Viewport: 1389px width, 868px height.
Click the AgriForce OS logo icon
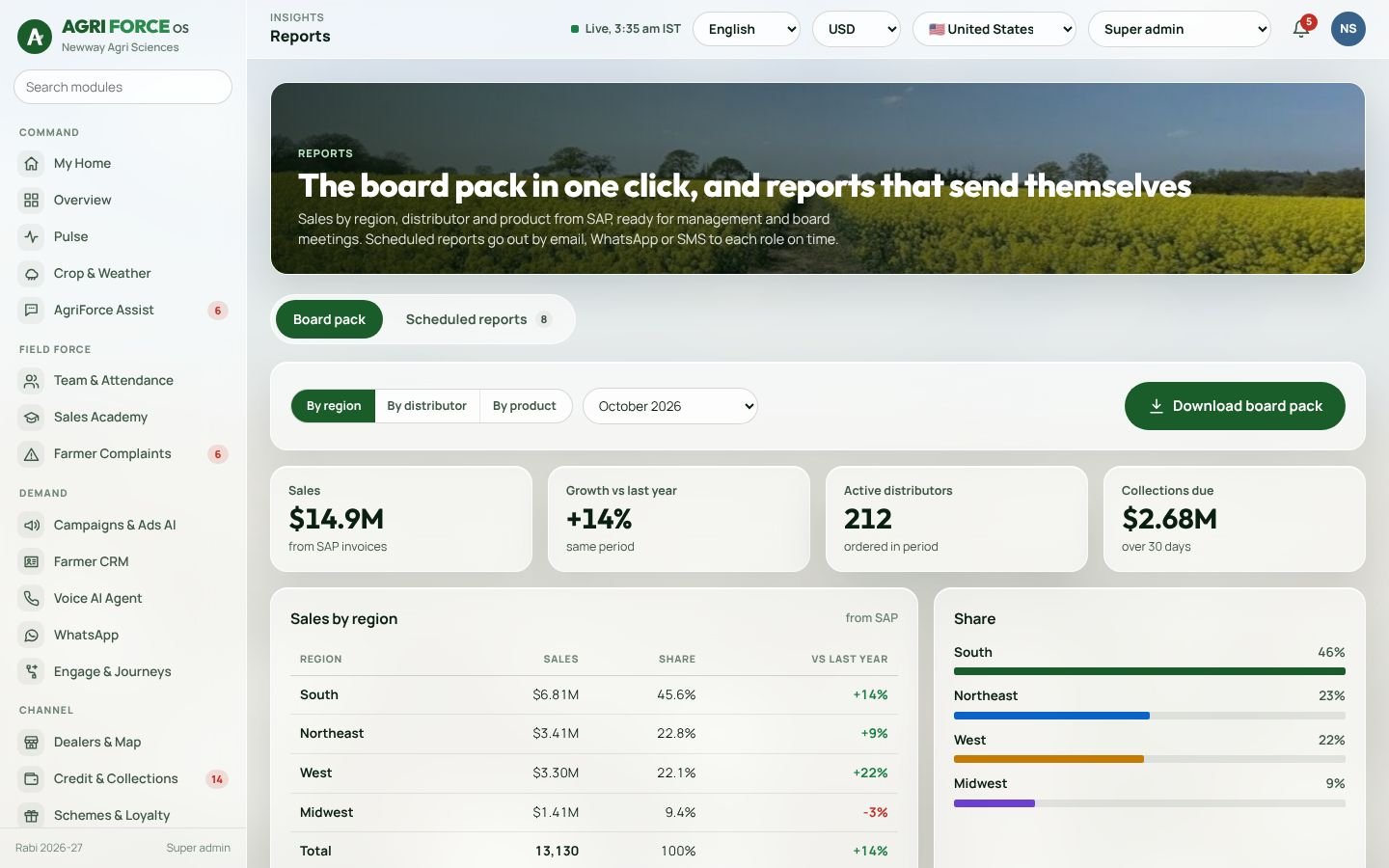[36, 37]
